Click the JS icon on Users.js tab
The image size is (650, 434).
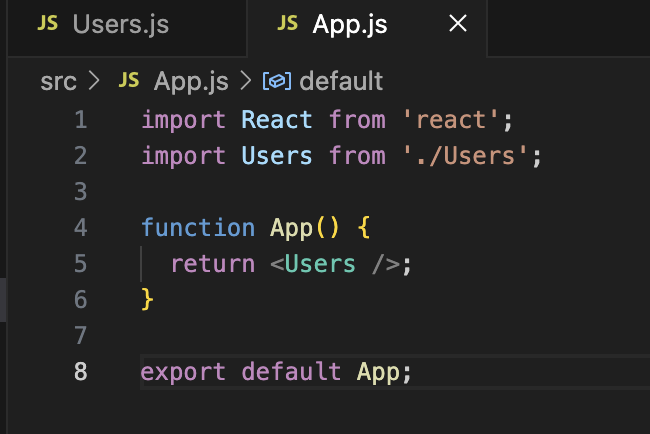click(x=47, y=23)
